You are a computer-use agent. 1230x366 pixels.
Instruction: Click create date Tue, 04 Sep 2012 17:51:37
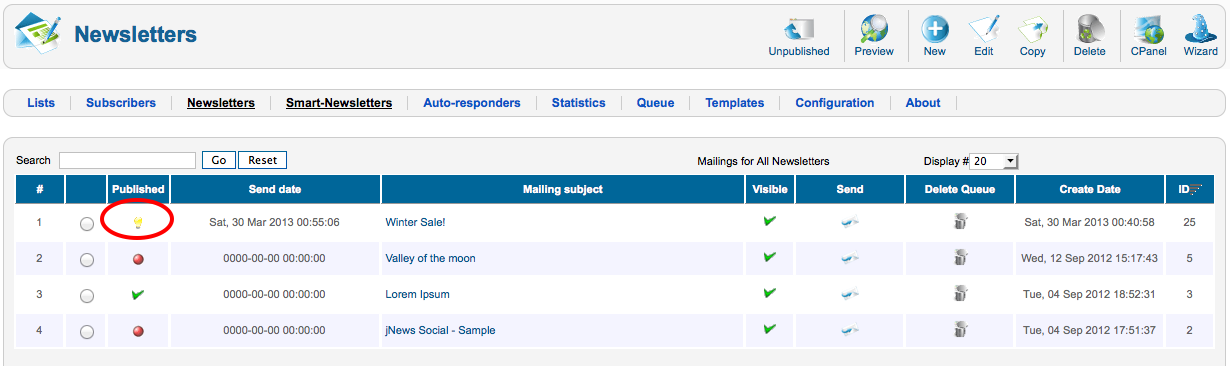pos(1090,330)
